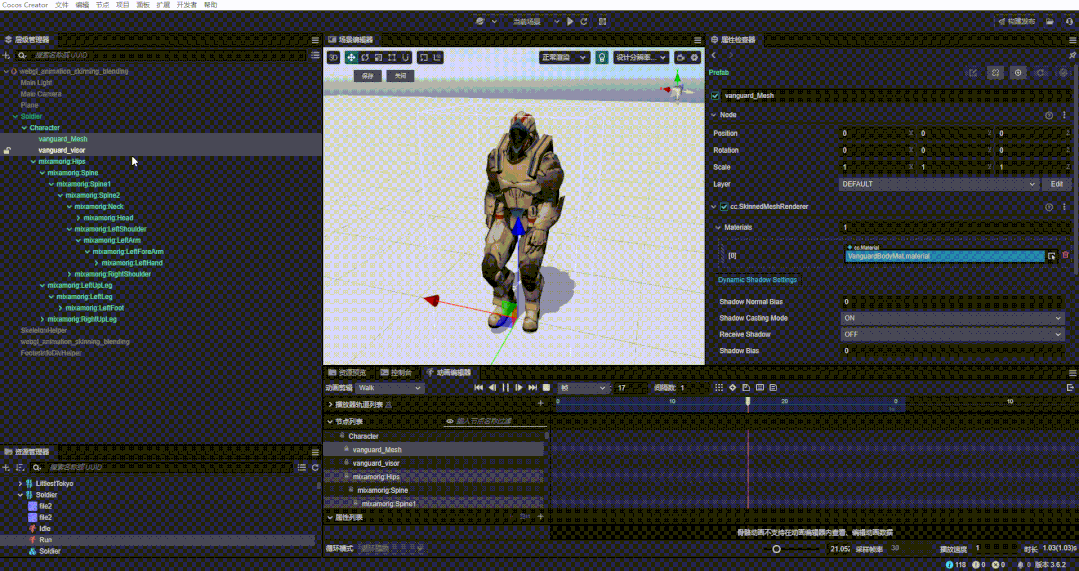Open scene gizmo gear settings

pyautogui.click(x=694, y=58)
